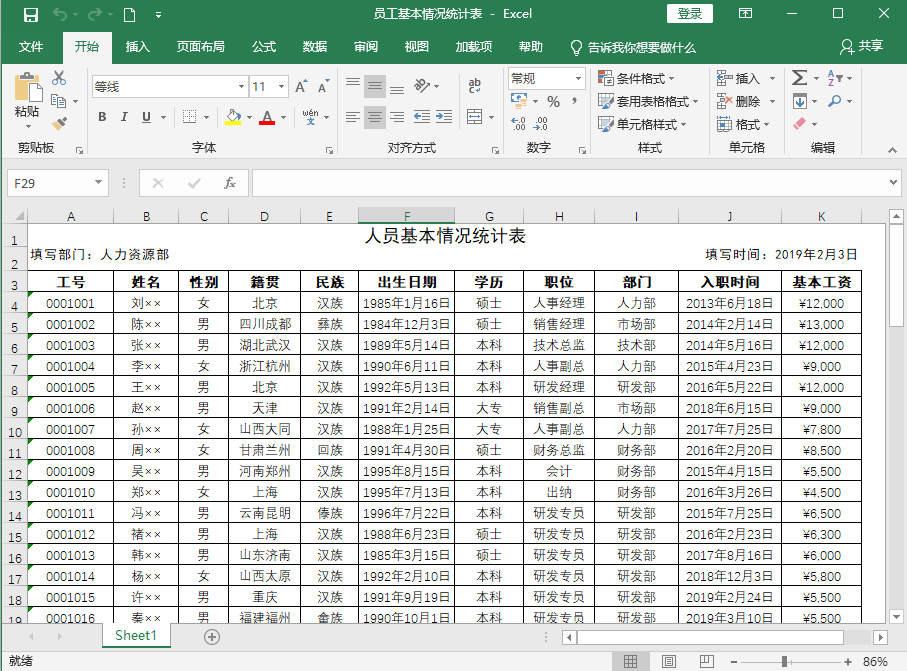907x671 pixels.
Task: Switch to Normal view in status bar
Action: (631, 661)
